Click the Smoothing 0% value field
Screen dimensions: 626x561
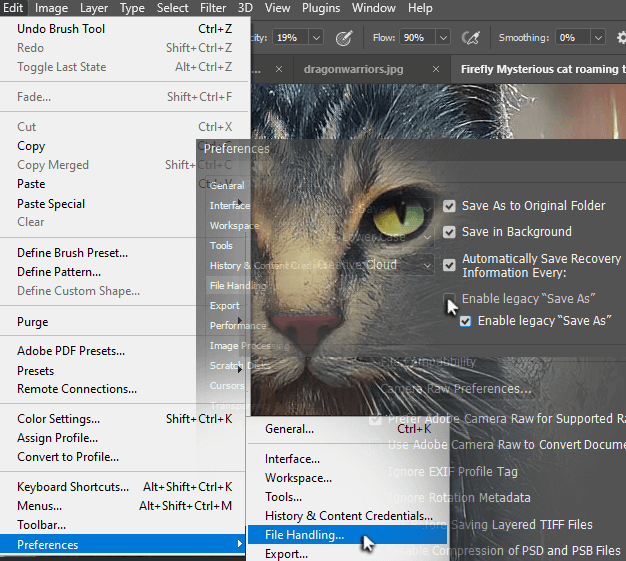click(573, 38)
